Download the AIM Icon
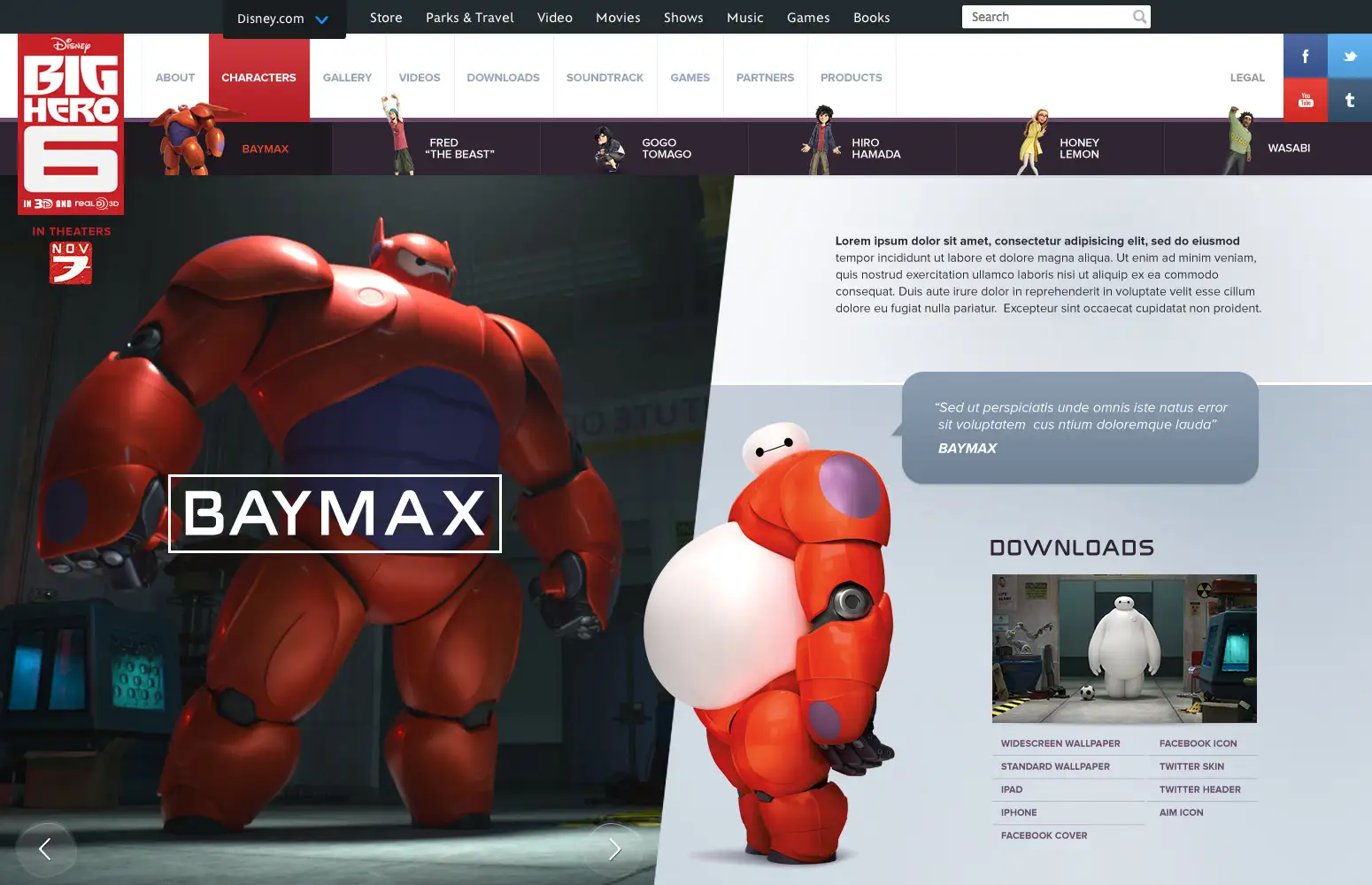1372x885 pixels. tap(1182, 812)
